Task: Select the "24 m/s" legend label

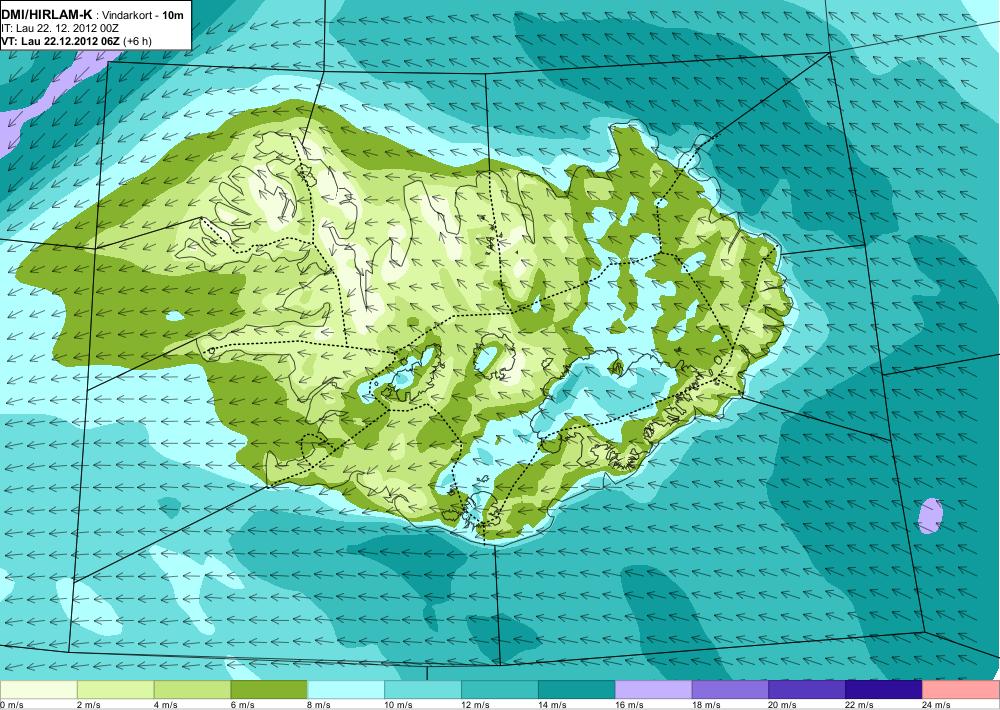Action: point(936,705)
